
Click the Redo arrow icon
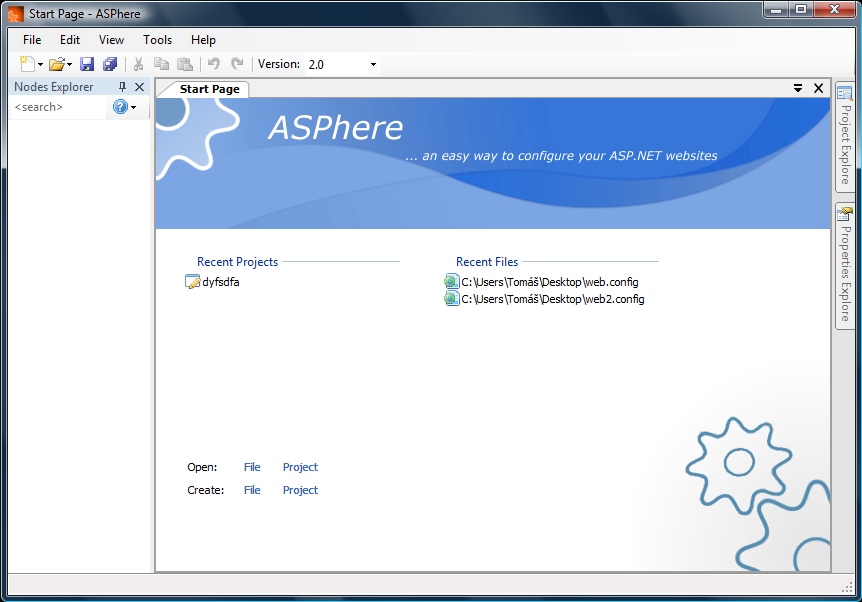click(x=237, y=64)
